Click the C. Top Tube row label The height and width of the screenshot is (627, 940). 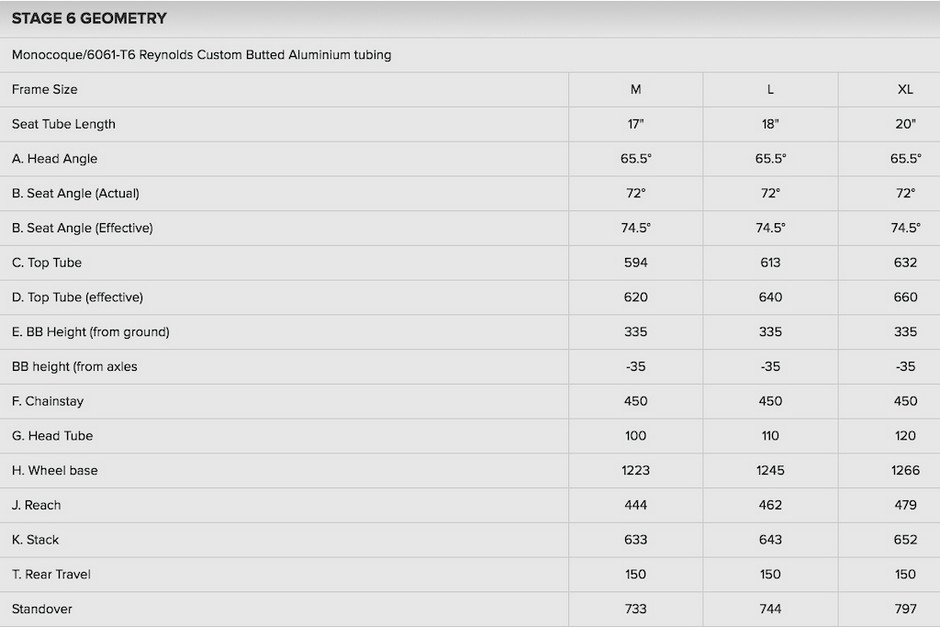click(47, 263)
